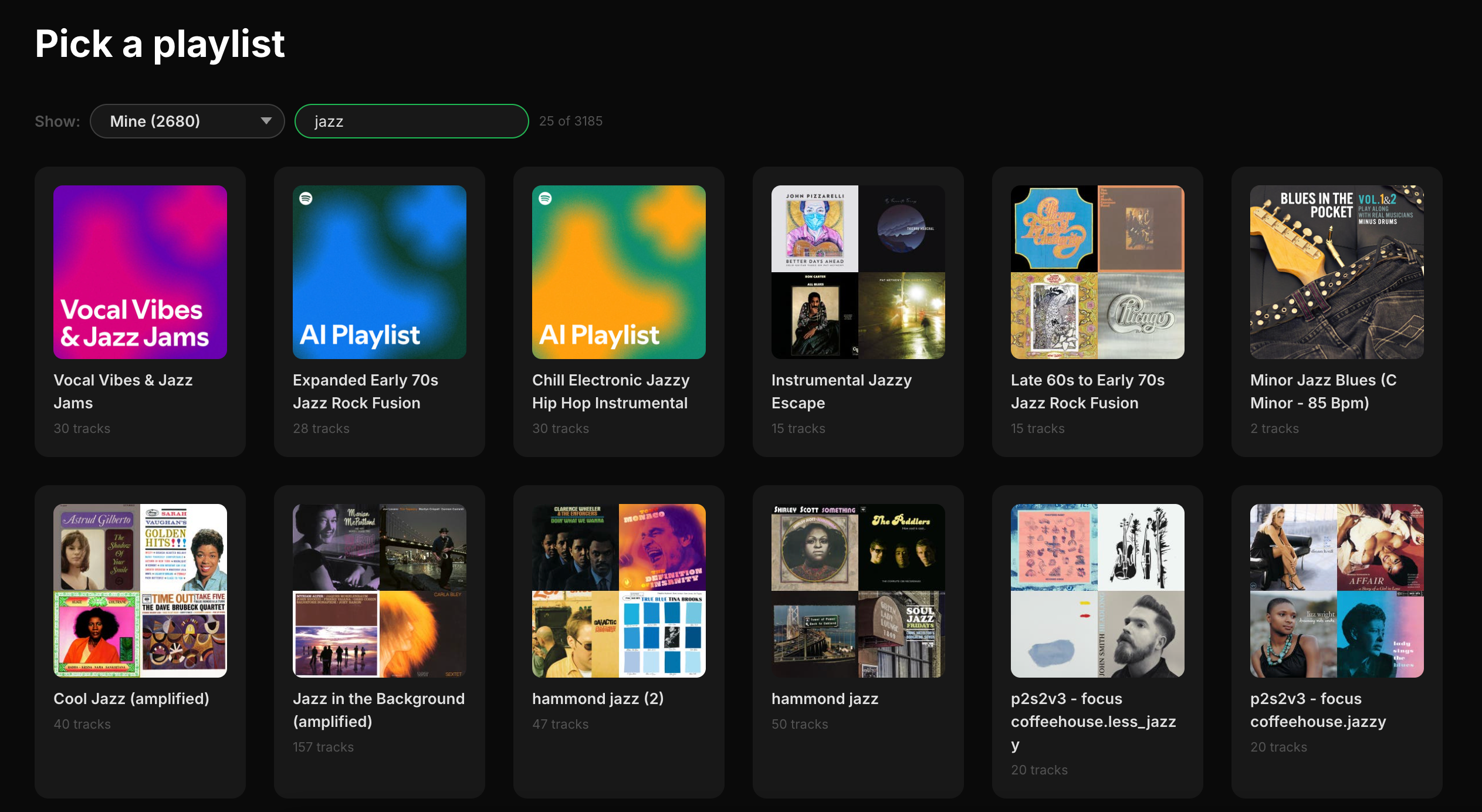Click the 28 tracks label under Expanded Early 70s

point(320,428)
